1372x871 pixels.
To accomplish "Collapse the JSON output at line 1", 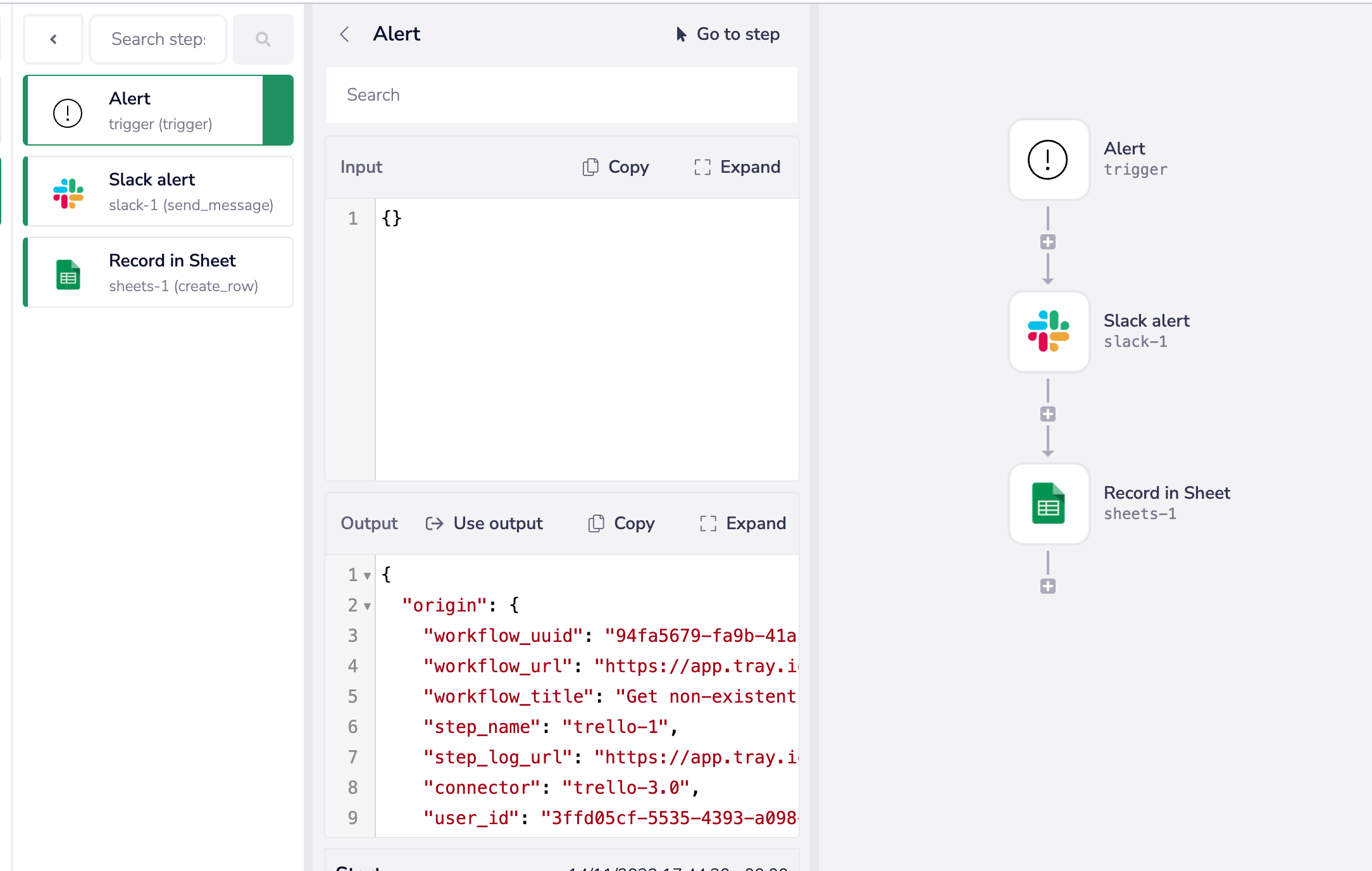I will (367, 575).
